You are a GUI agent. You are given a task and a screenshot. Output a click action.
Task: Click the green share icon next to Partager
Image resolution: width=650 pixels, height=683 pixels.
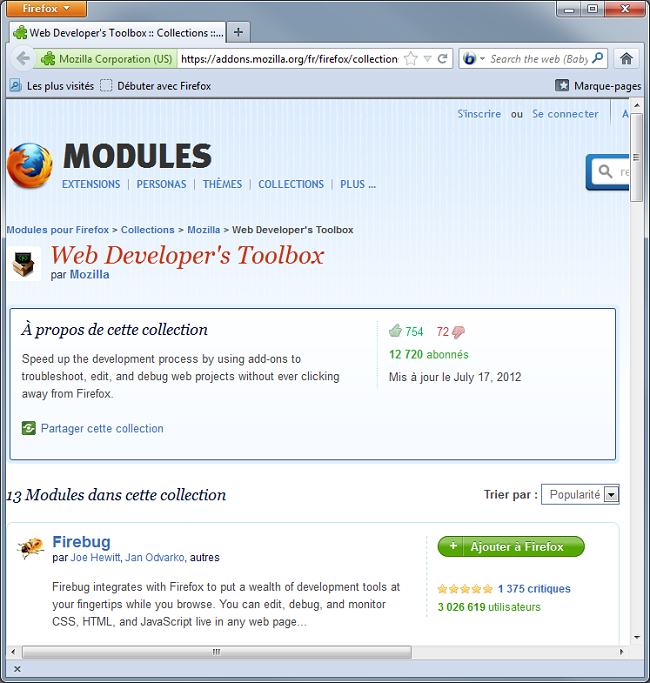click(x=29, y=428)
